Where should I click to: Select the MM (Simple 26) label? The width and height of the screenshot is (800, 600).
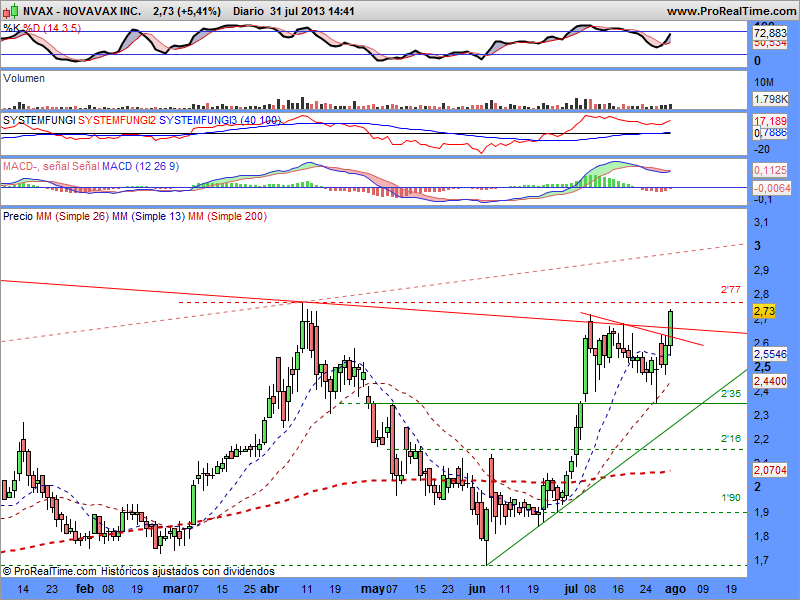coord(72,216)
